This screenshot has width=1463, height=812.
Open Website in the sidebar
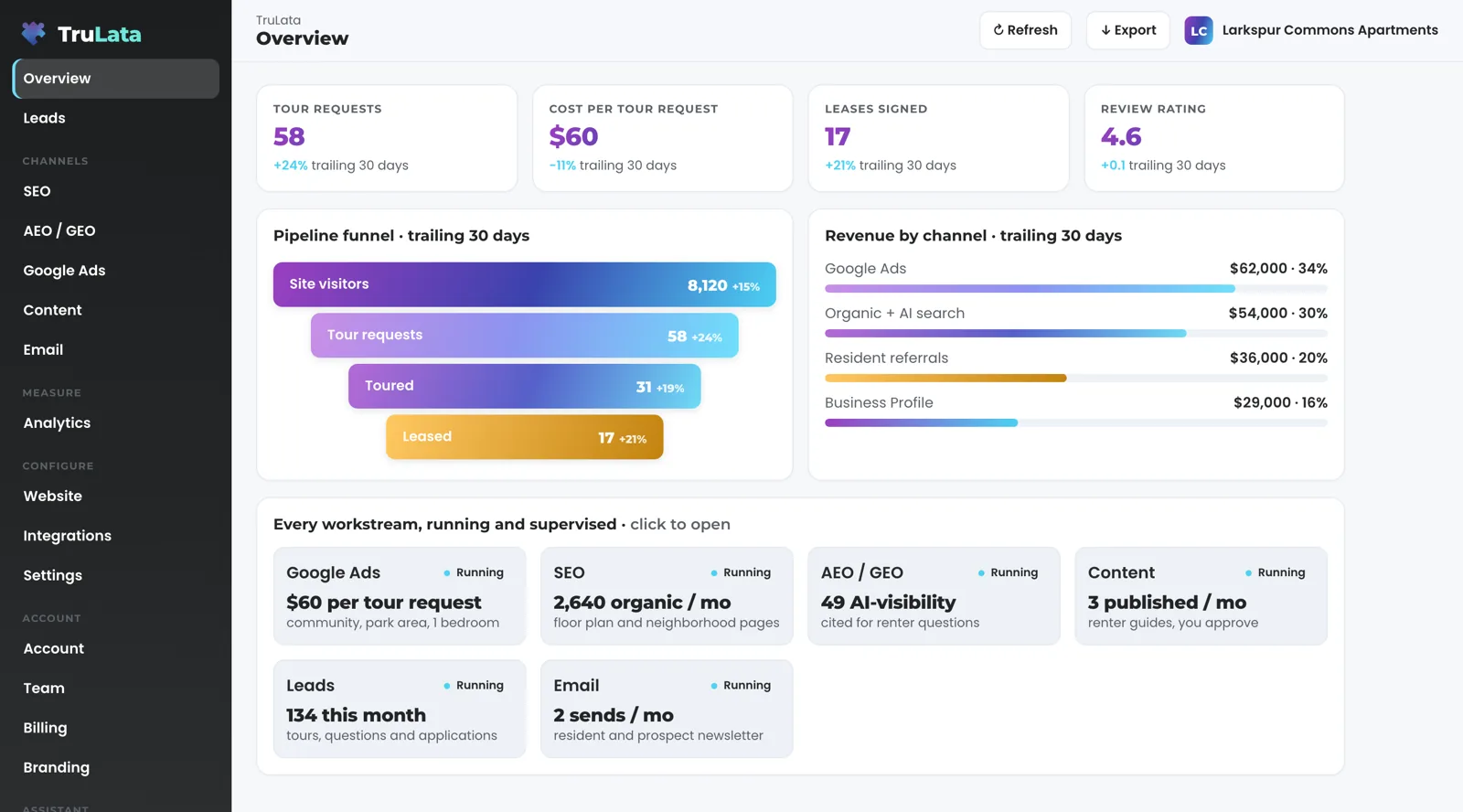[x=116, y=496]
